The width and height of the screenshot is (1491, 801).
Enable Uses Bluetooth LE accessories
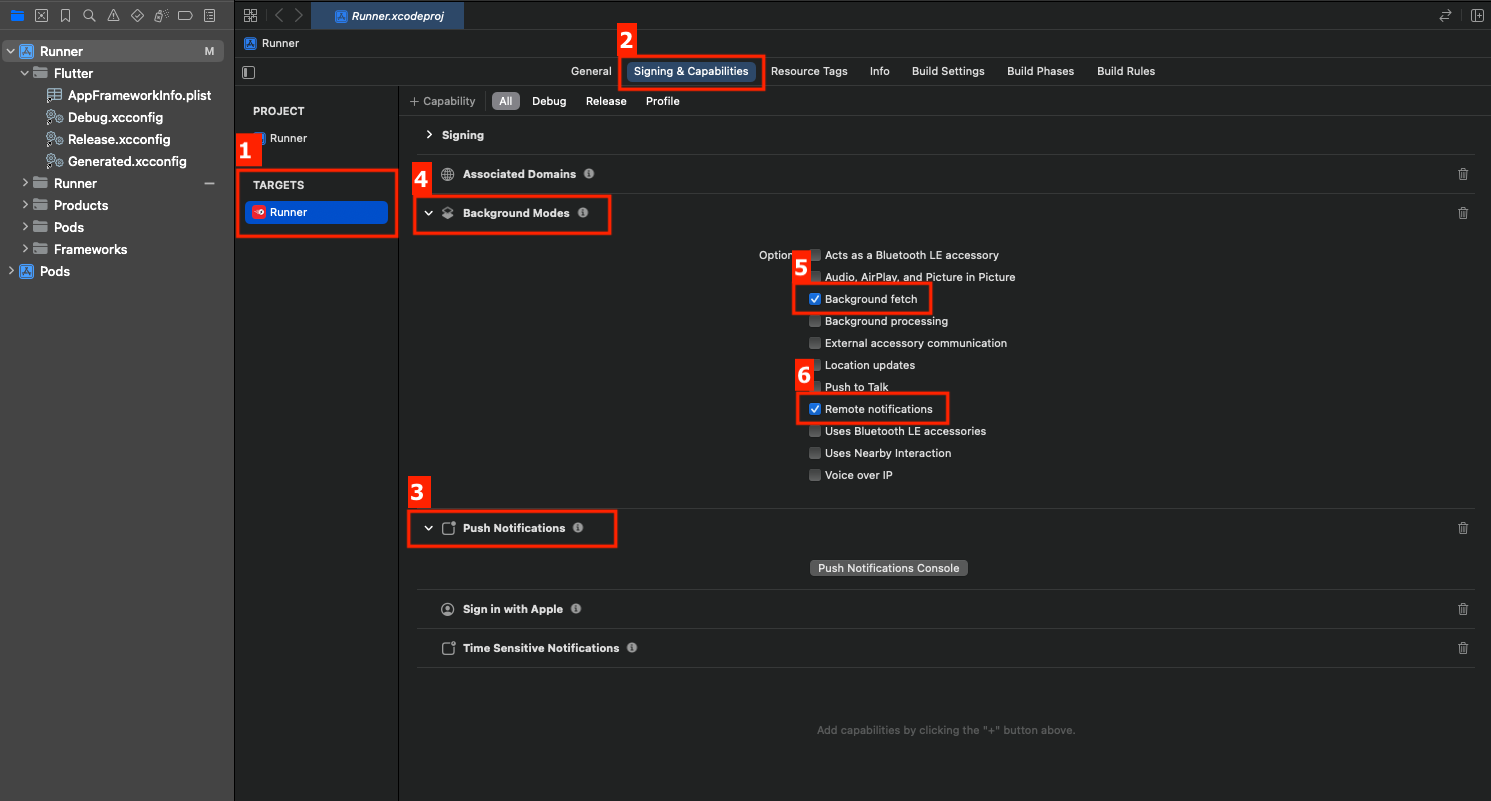(815, 431)
